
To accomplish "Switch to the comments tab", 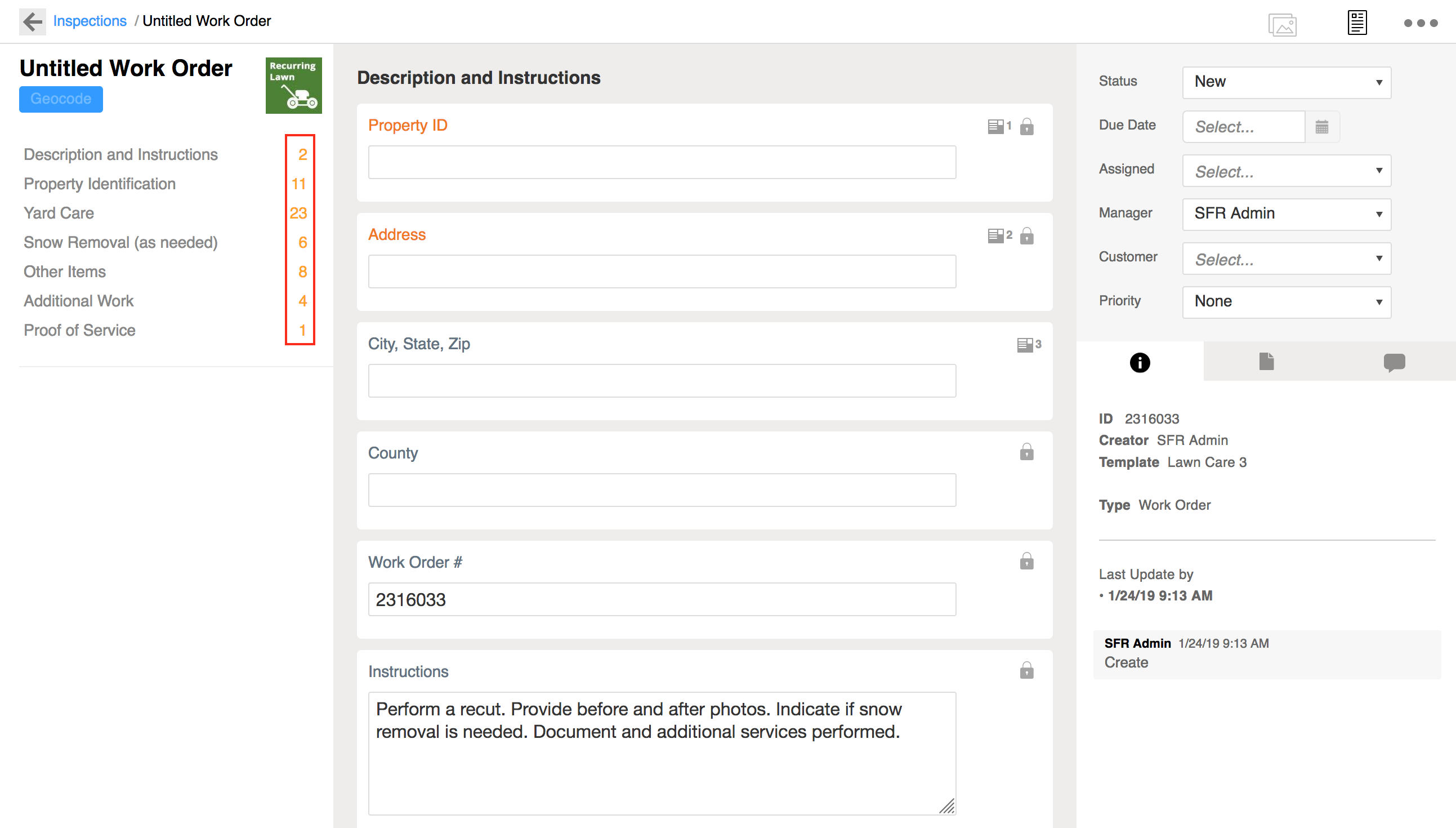I will pos(1394,362).
